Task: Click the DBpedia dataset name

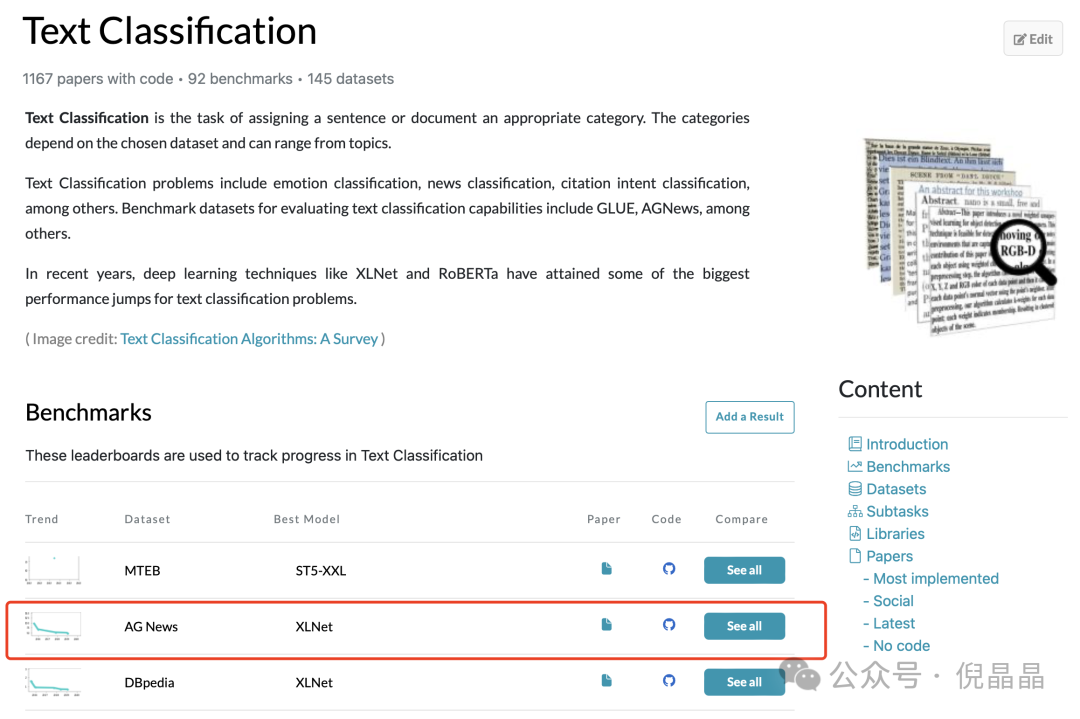Action: click(149, 682)
